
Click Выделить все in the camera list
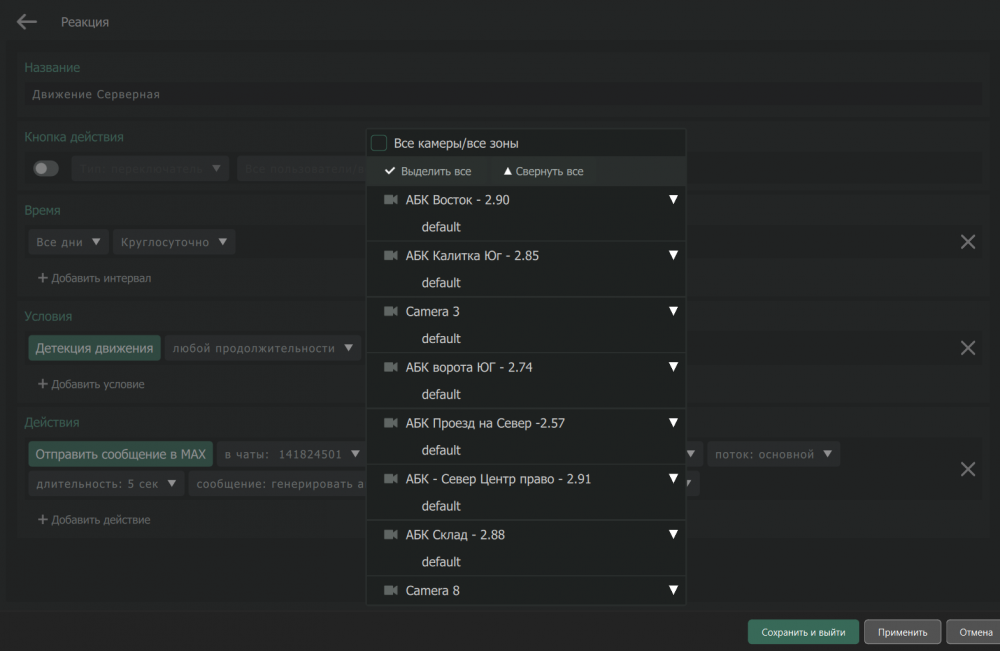[429, 172]
